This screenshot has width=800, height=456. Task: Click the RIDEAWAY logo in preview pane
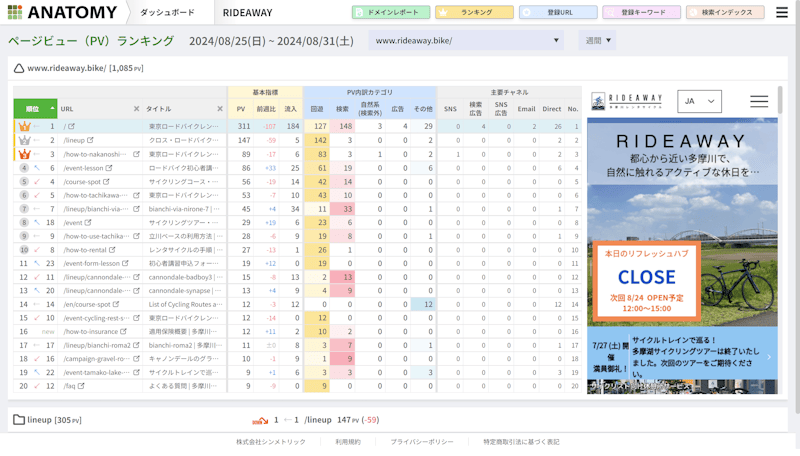[627, 101]
